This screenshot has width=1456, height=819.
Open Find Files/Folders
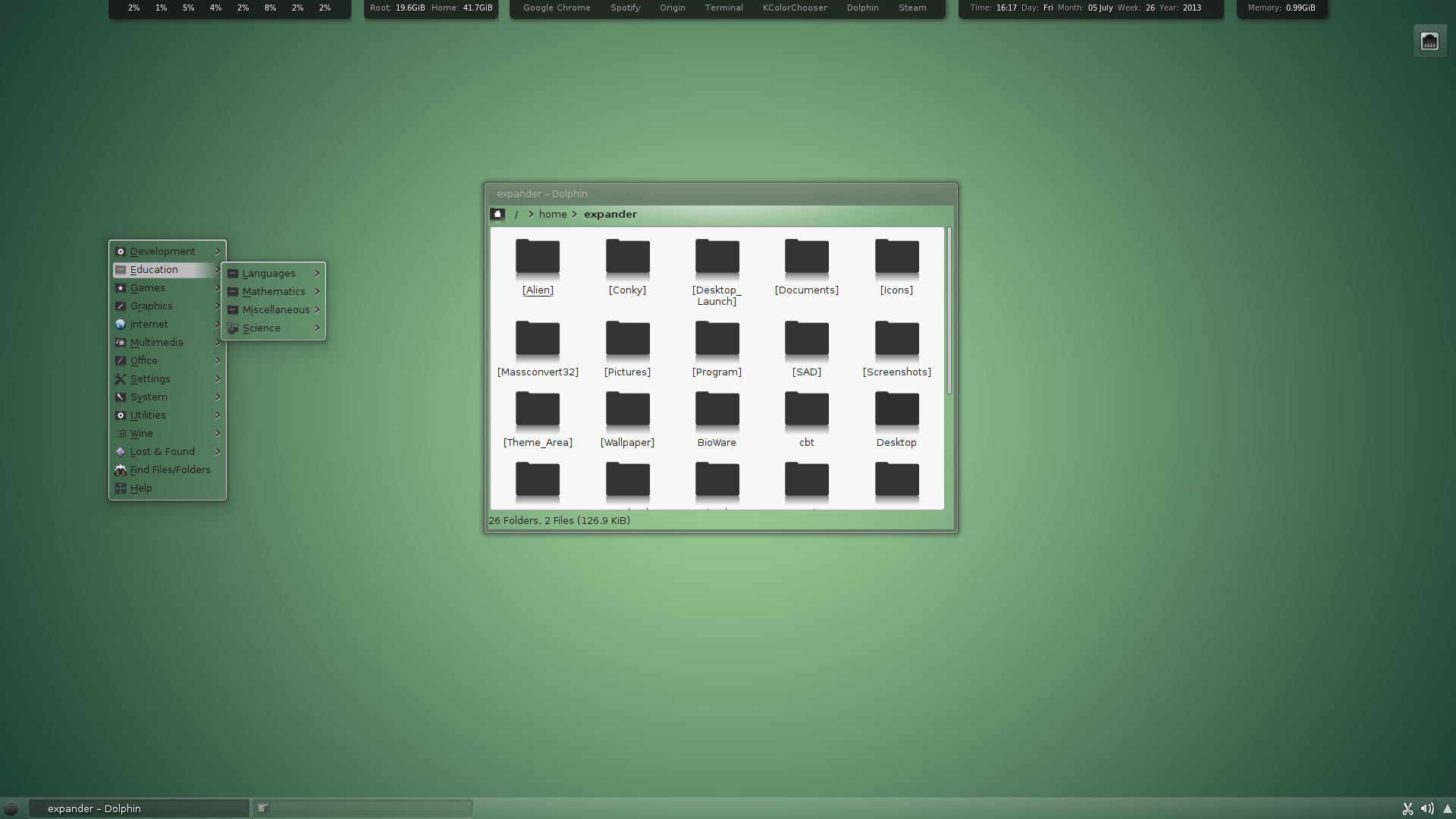[168, 470]
